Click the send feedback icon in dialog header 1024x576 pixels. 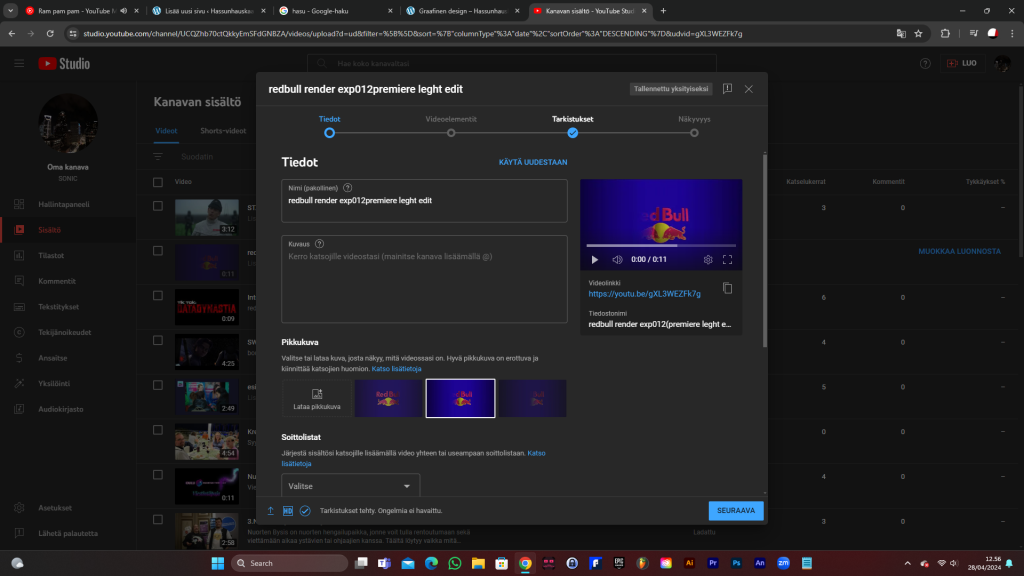(727, 89)
